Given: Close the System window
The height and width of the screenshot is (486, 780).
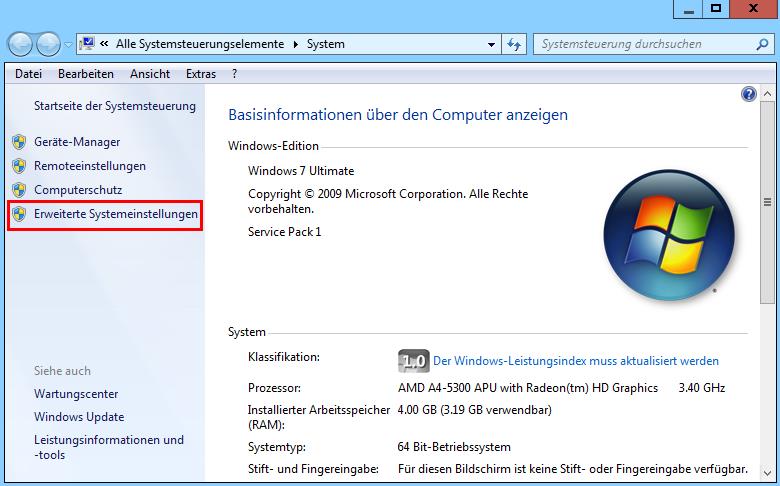Looking at the screenshot, I should click(x=754, y=9).
